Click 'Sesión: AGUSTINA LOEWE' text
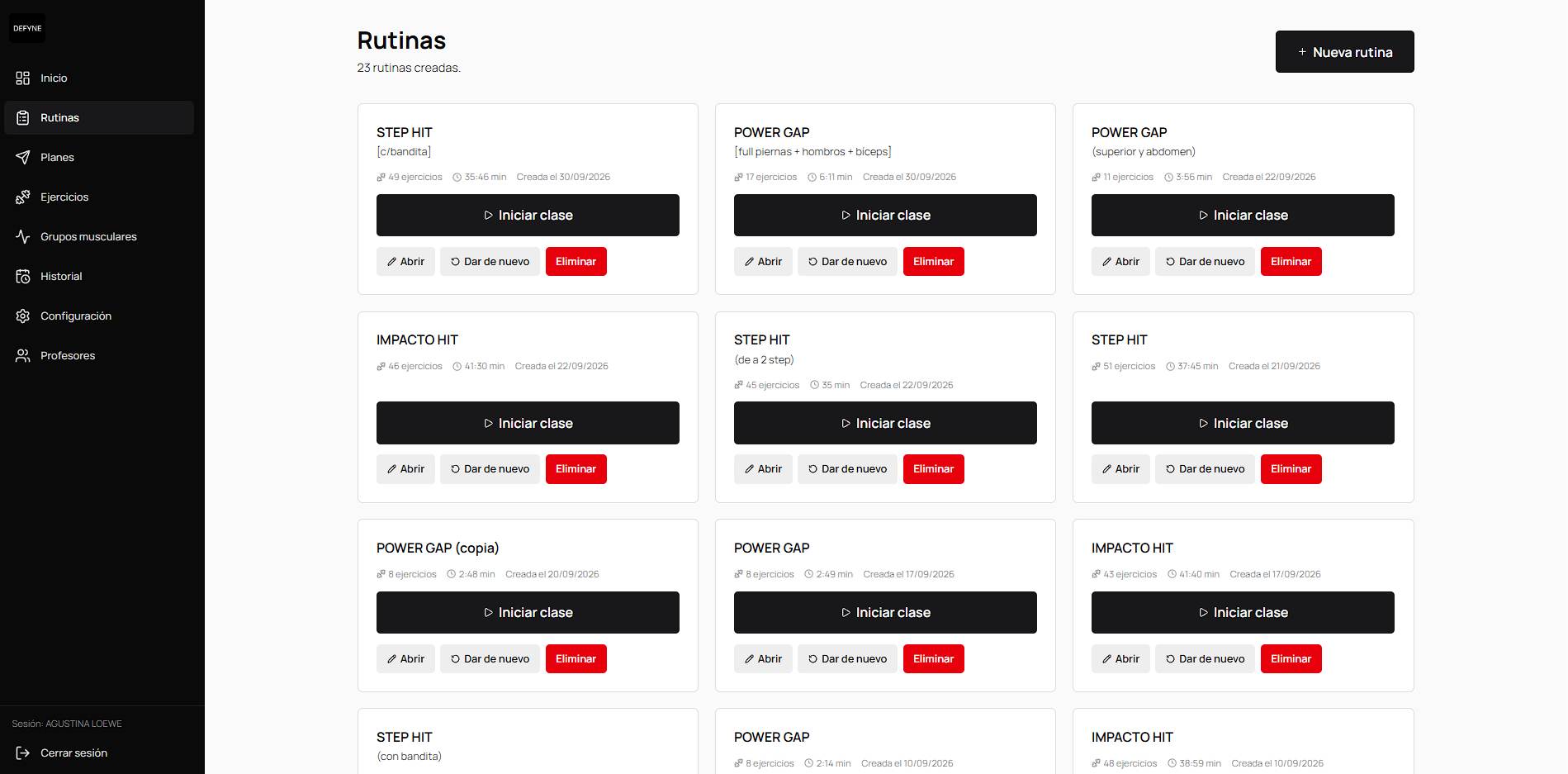Screen dimensions: 1568x774 pos(67,724)
